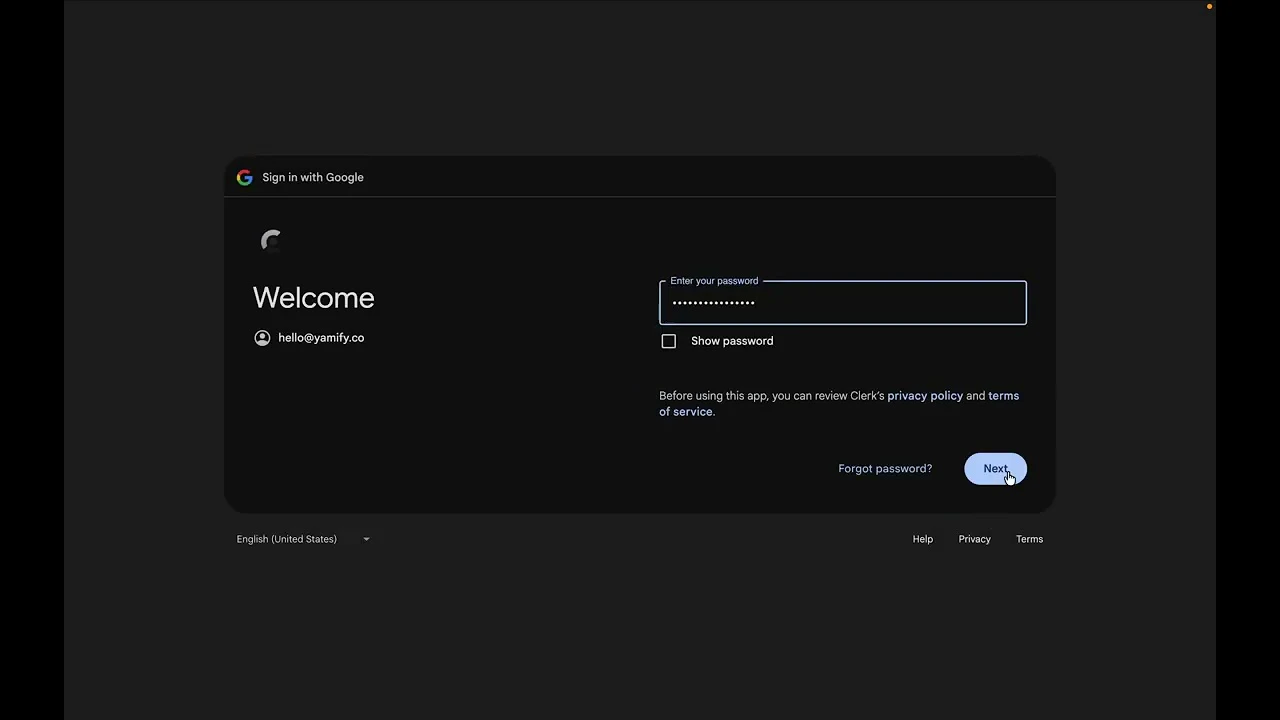Click the Welcome heading

click(x=313, y=298)
